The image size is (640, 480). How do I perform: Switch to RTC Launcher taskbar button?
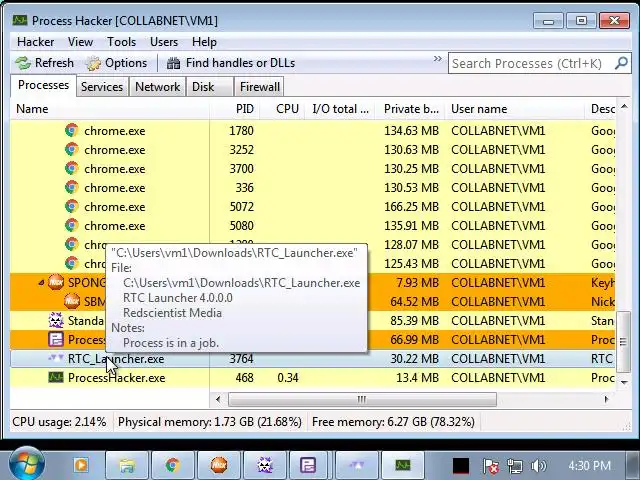tap(357, 465)
